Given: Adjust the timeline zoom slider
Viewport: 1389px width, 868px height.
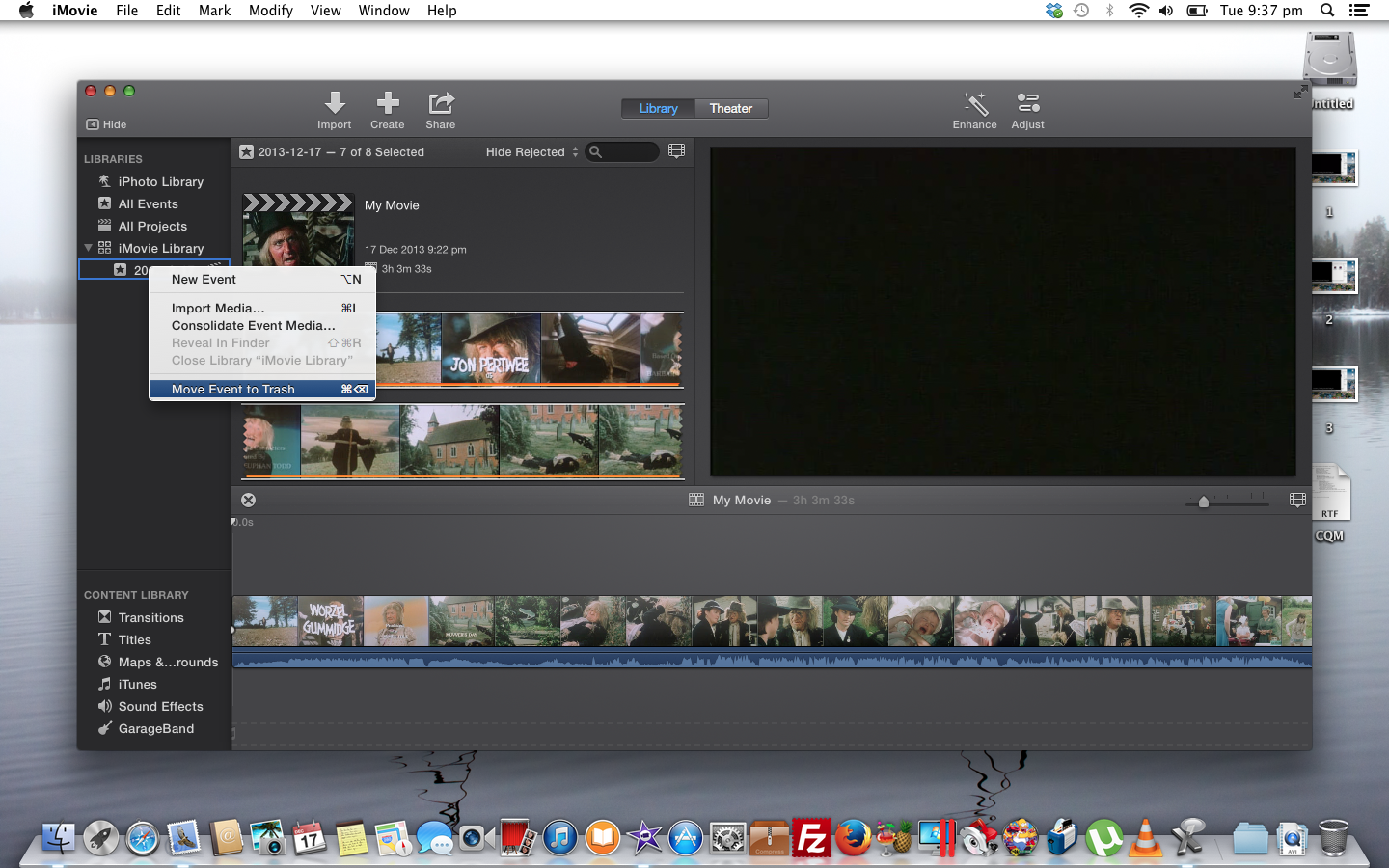Looking at the screenshot, I should point(1203,501).
